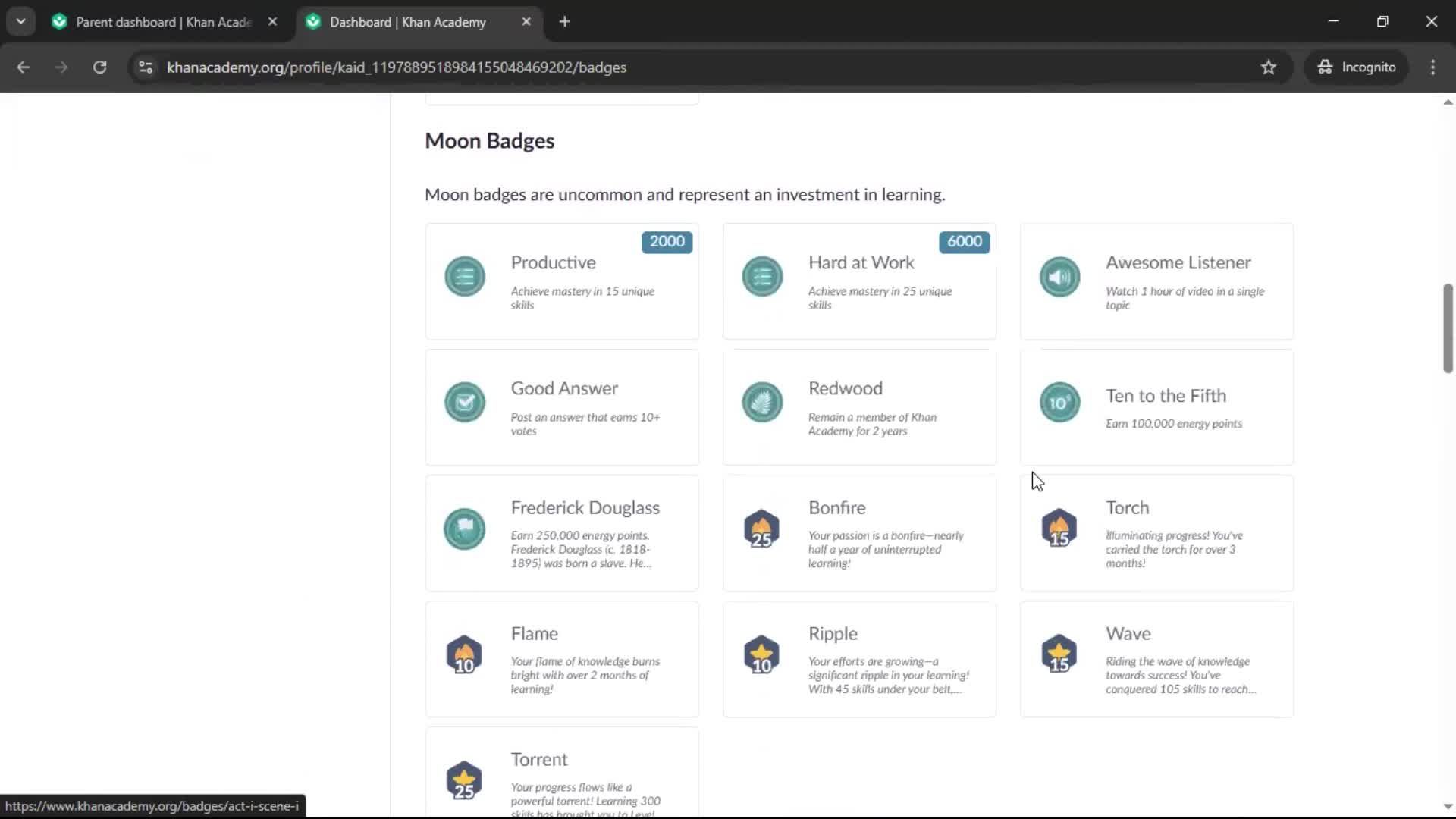Click the Productive badge icon
This screenshot has height=819, width=1456.
465,277
